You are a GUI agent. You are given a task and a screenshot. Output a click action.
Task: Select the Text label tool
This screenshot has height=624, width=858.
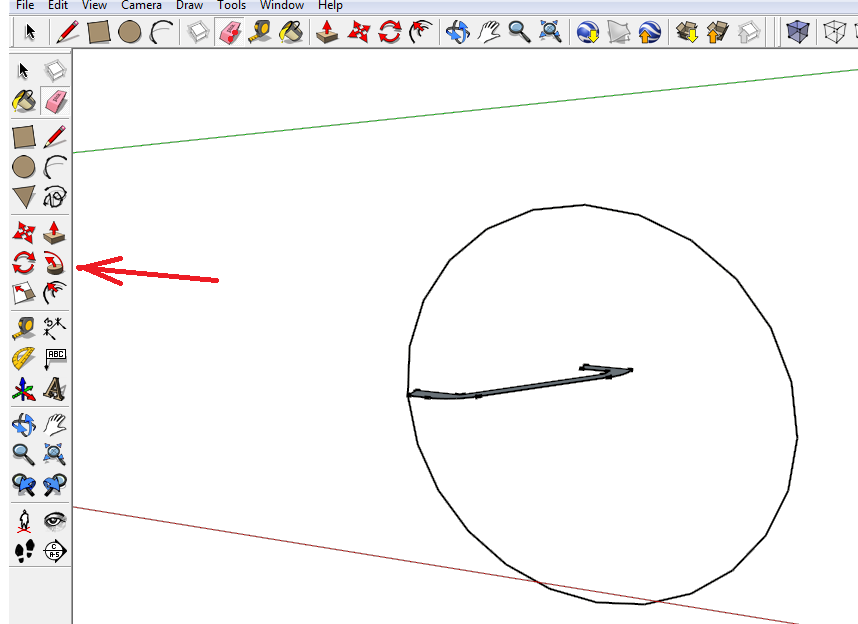coord(54,359)
